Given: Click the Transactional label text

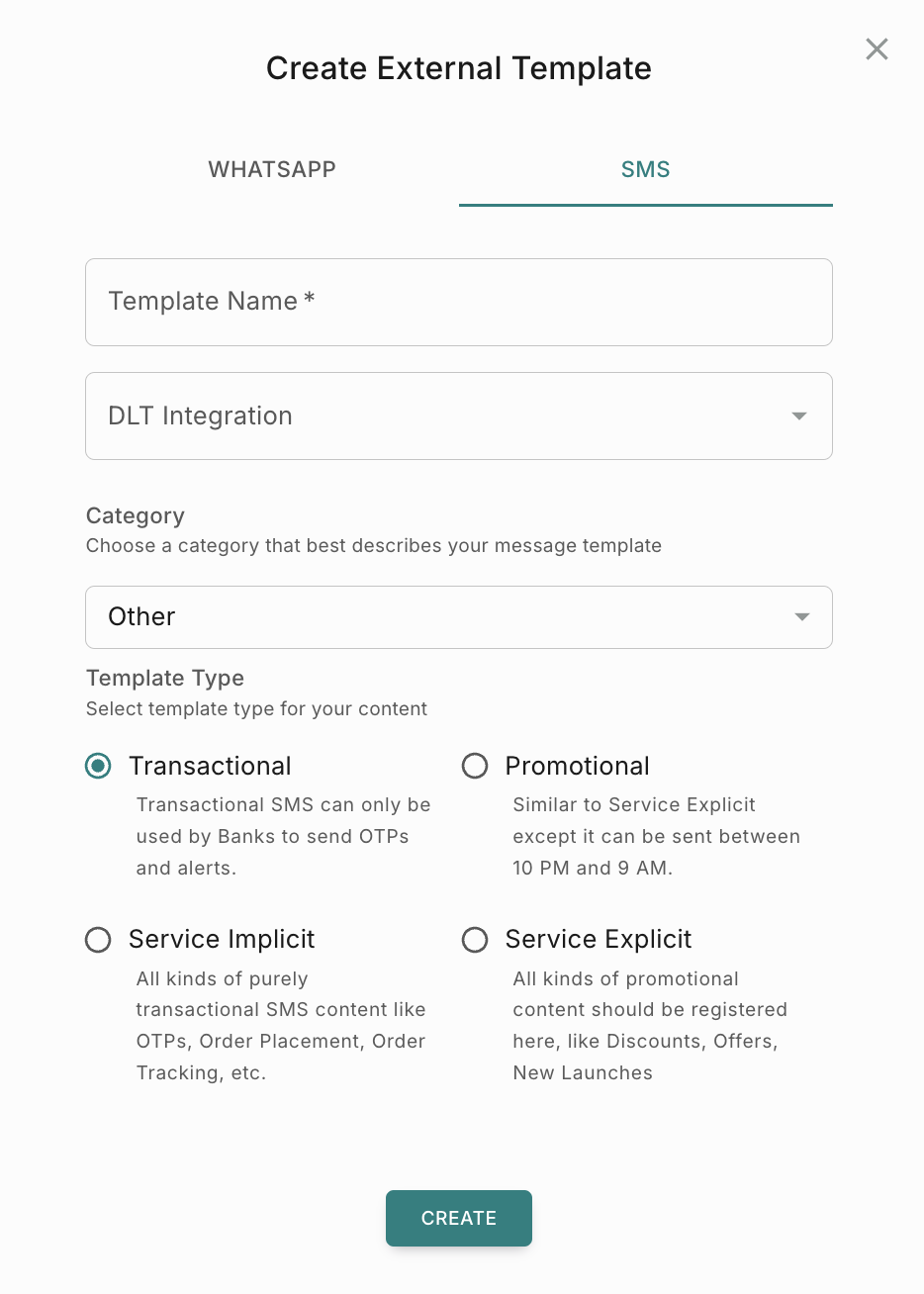Looking at the screenshot, I should coord(210,766).
